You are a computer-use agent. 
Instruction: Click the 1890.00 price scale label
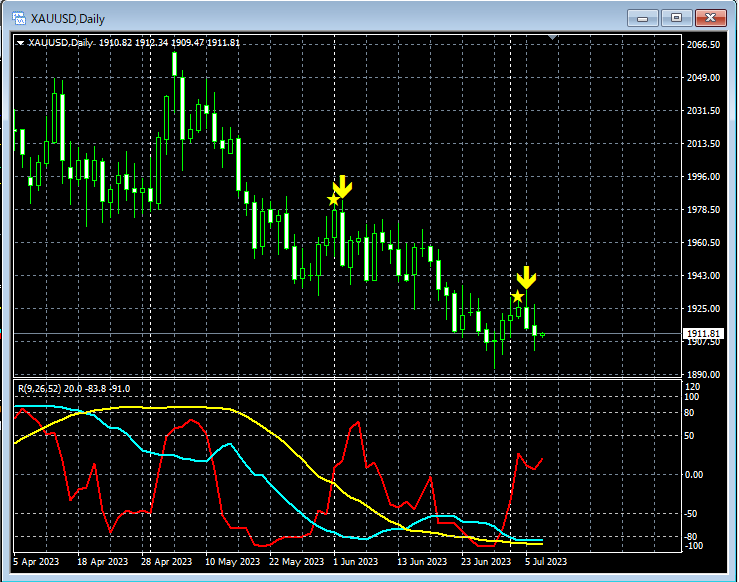pyautogui.click(x=703, y=374)
